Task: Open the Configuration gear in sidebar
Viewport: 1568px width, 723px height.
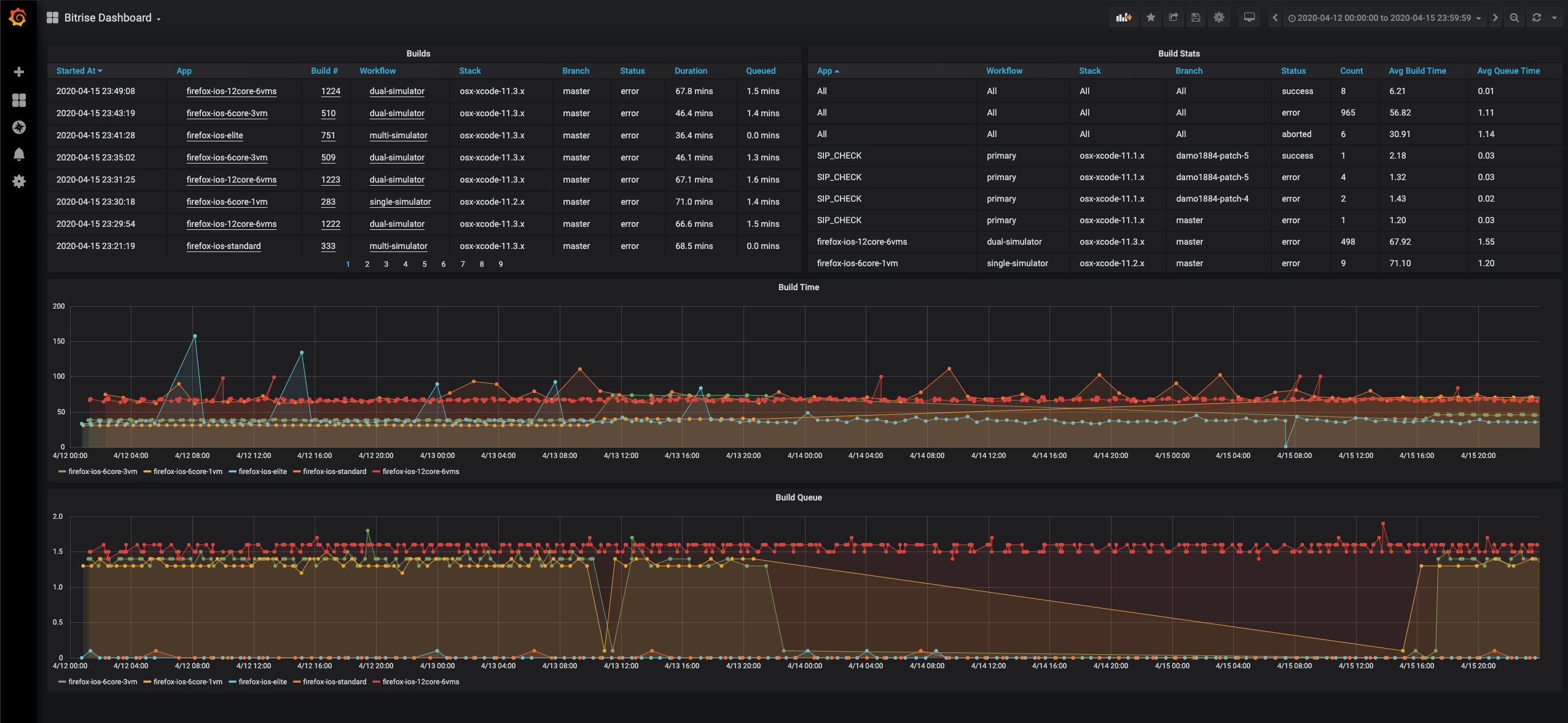Action: point(19,181)
